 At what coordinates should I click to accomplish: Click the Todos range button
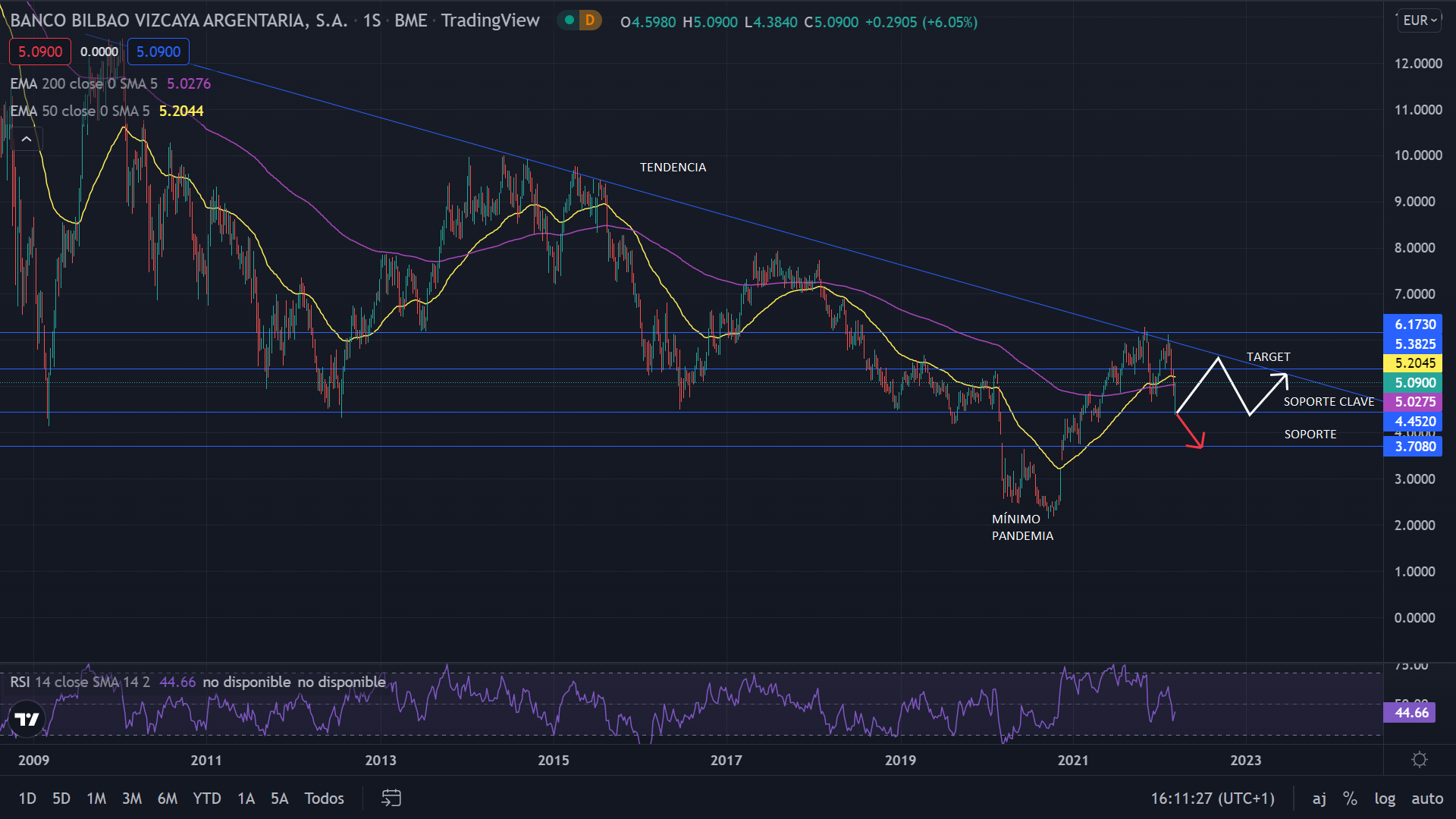point(324,798)
